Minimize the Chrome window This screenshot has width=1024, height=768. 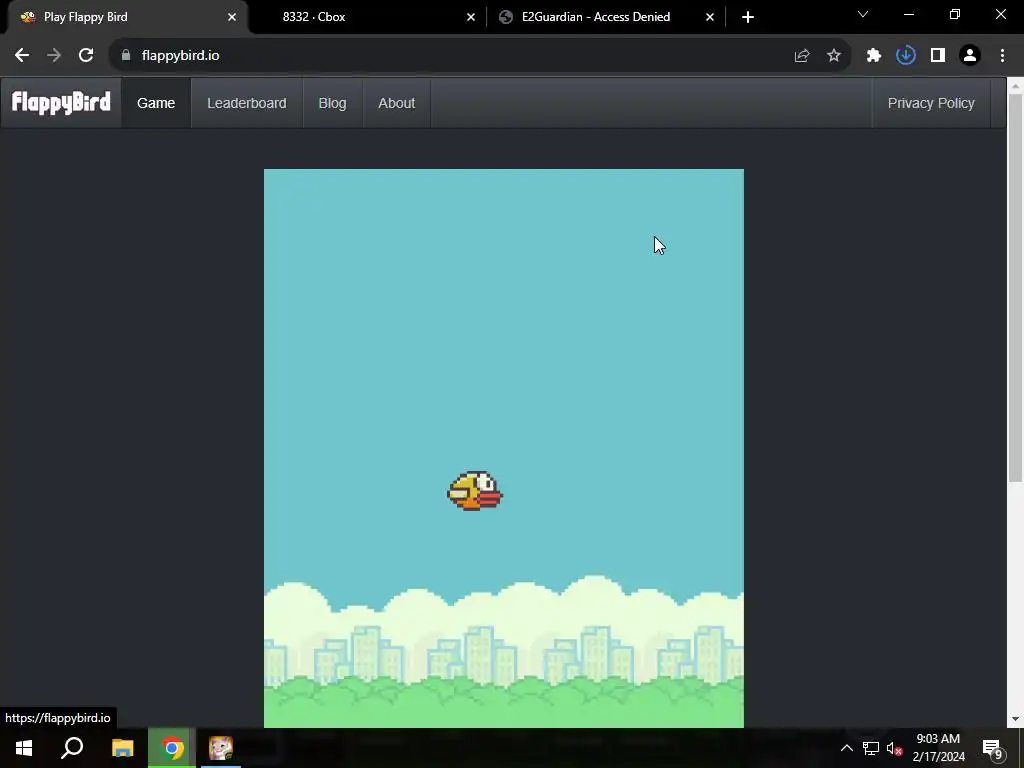pos(908,14)
